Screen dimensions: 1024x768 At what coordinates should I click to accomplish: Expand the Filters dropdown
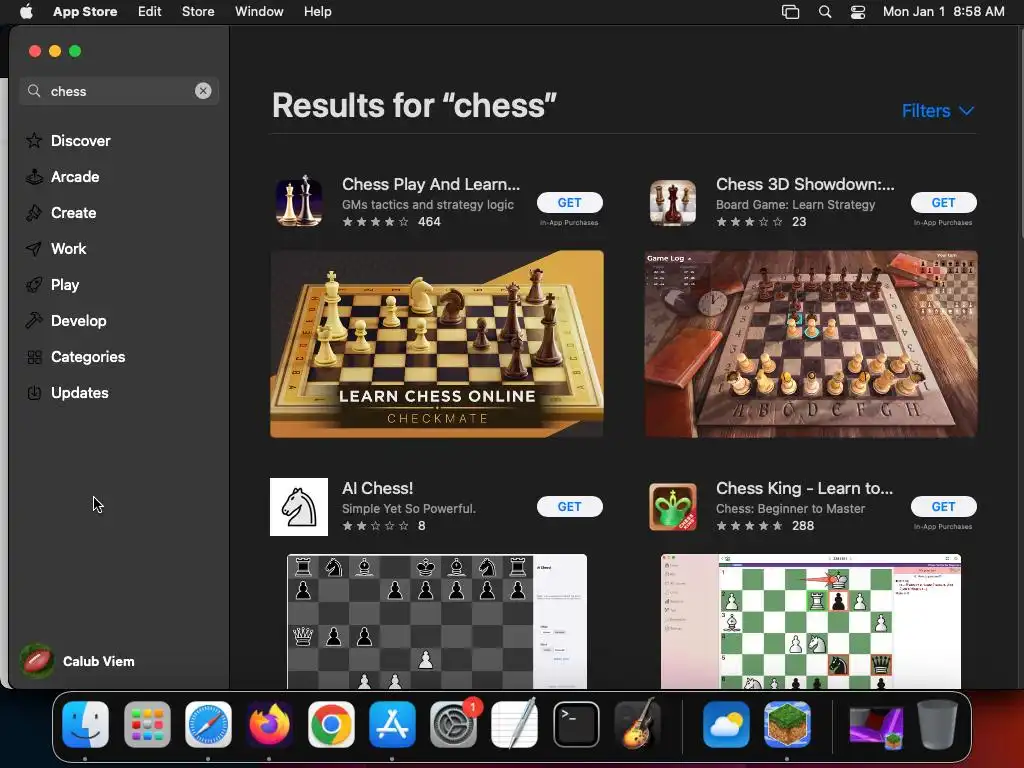coord(938,111)
